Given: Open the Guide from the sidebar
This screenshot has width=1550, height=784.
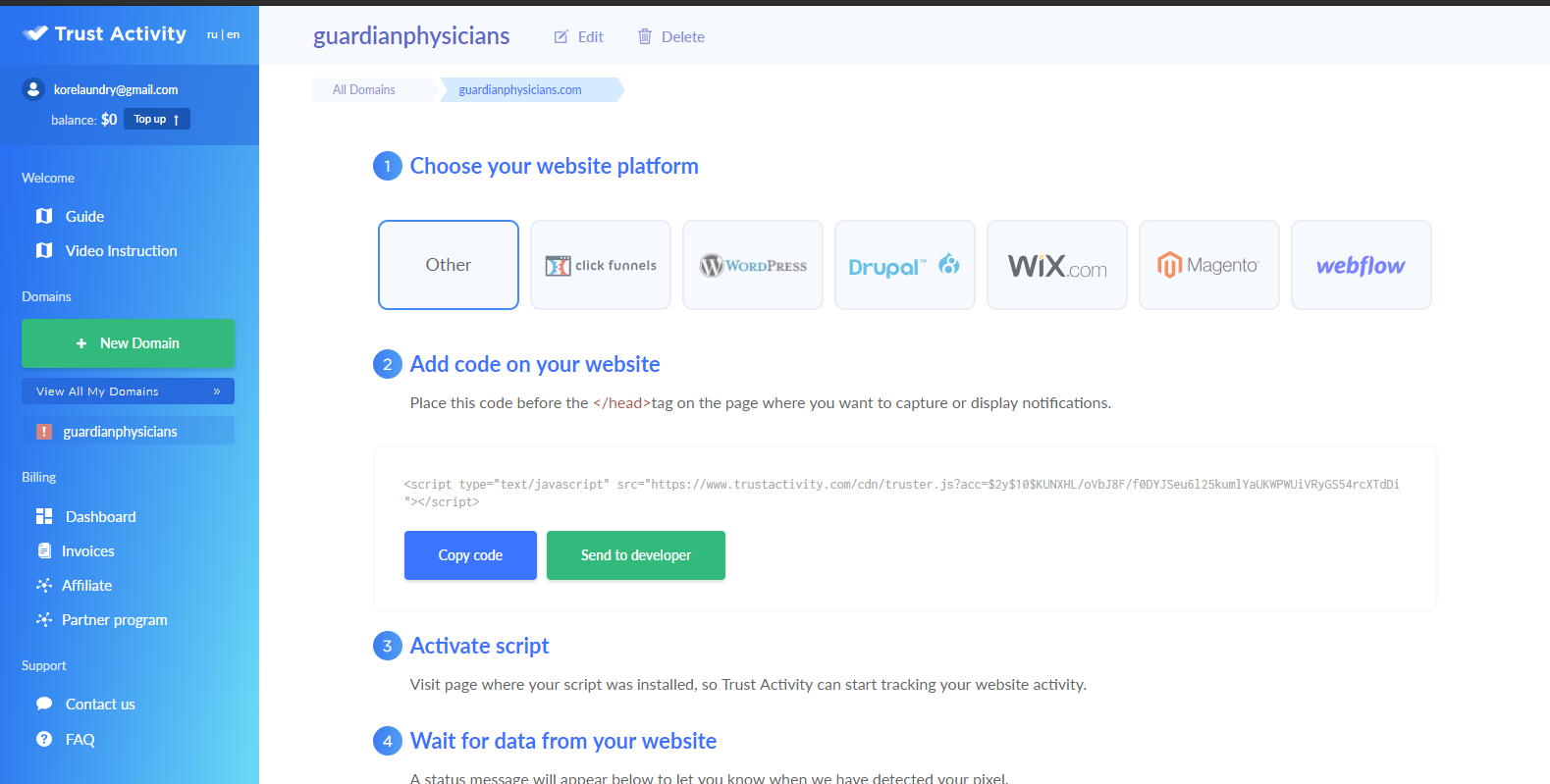Looking at the screenshot, I should pyautogui.click(x=84, y=216).
